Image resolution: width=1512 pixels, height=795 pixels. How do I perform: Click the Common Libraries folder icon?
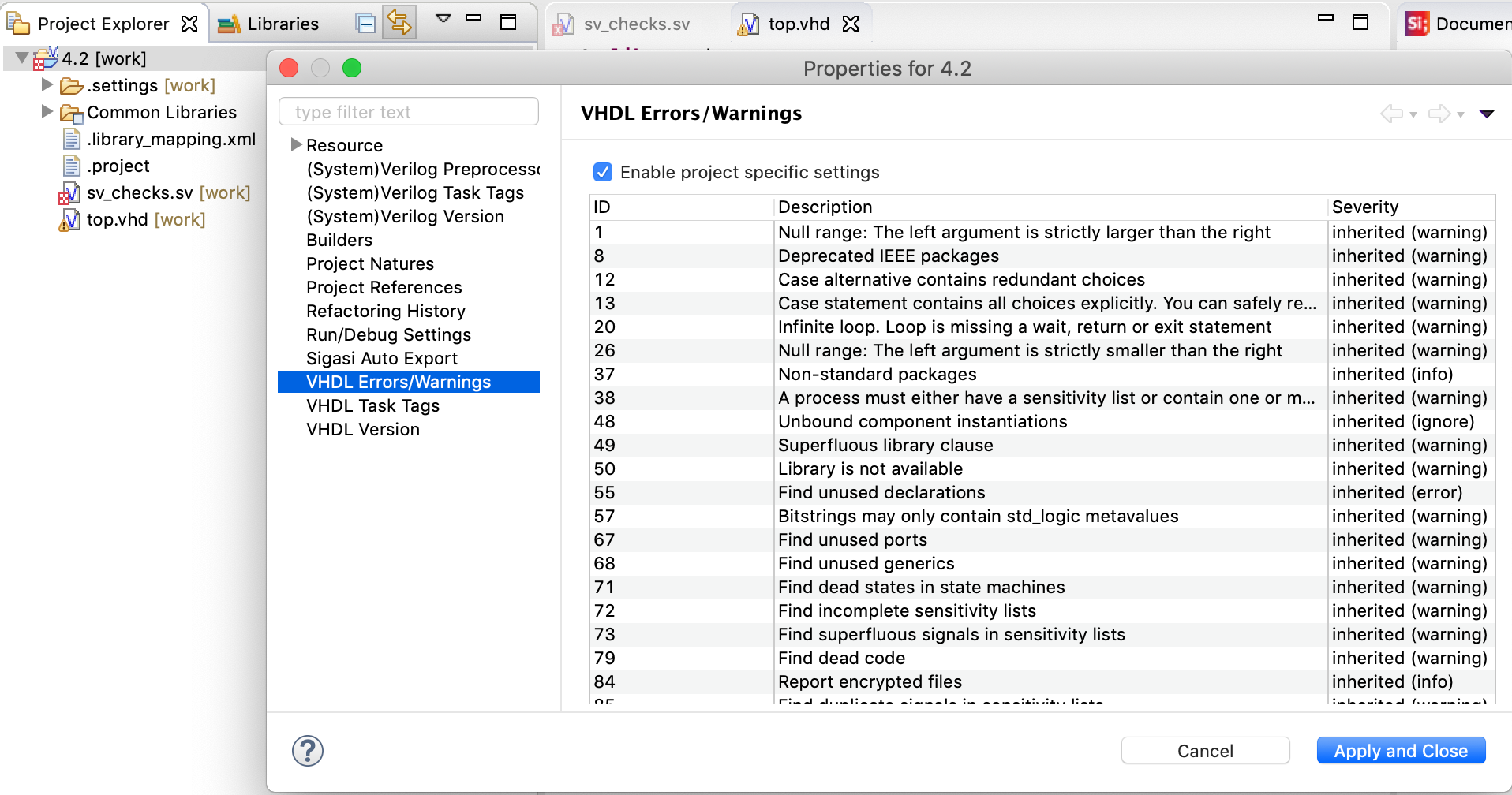click(x=72, y=113)
